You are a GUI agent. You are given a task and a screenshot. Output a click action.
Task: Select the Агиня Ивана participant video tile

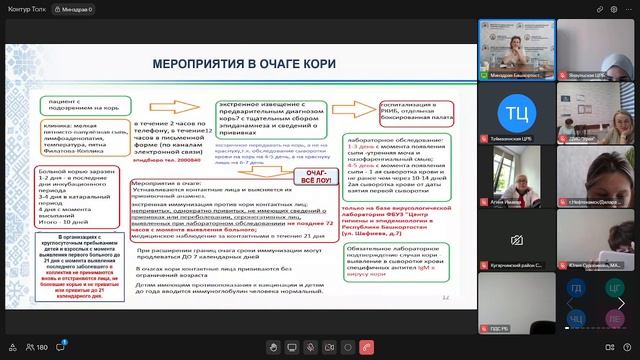click(517, 176)
